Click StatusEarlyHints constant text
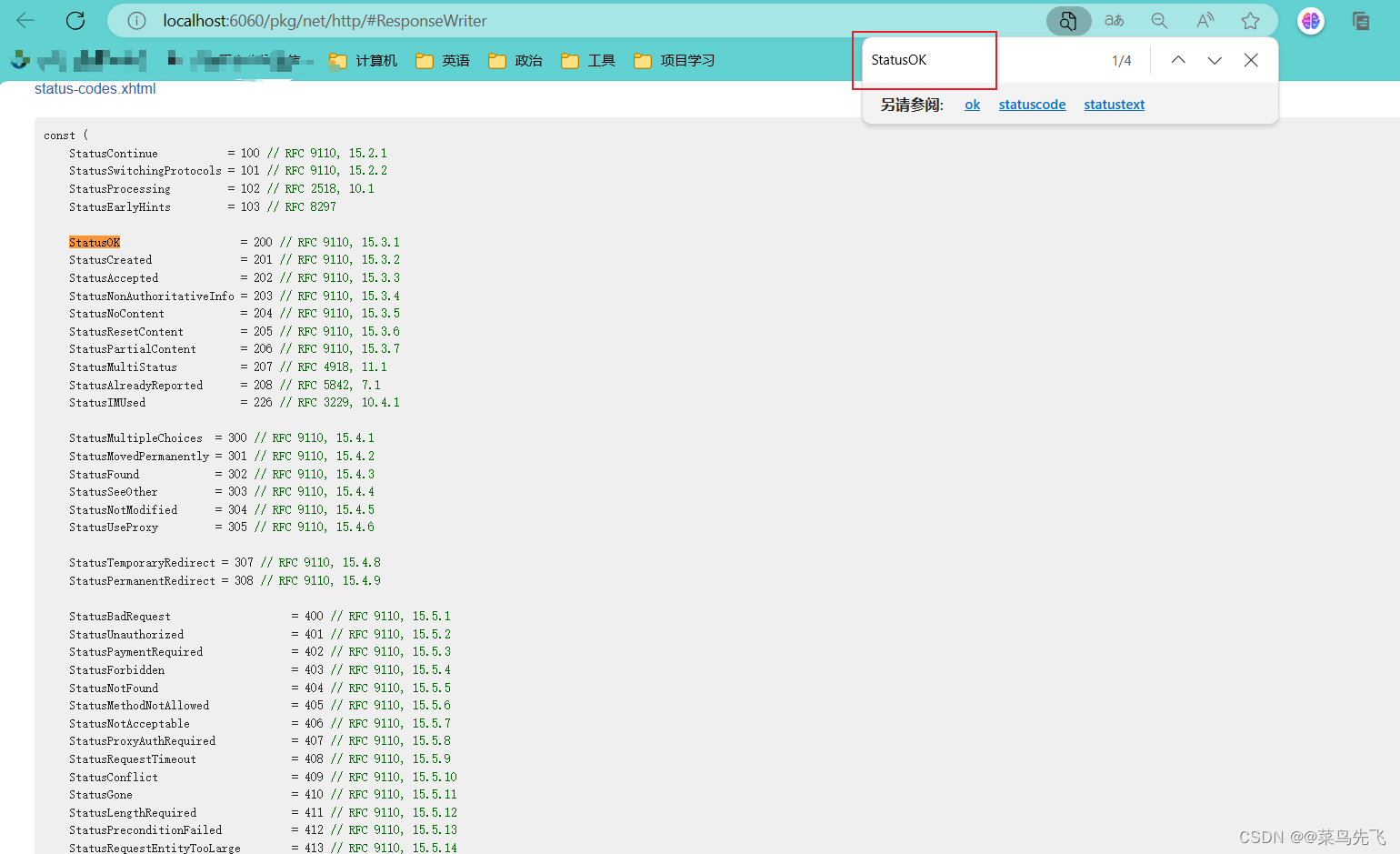Image resolution: width=1400 pixels, height=854 pixels. [x=120, y=206]
